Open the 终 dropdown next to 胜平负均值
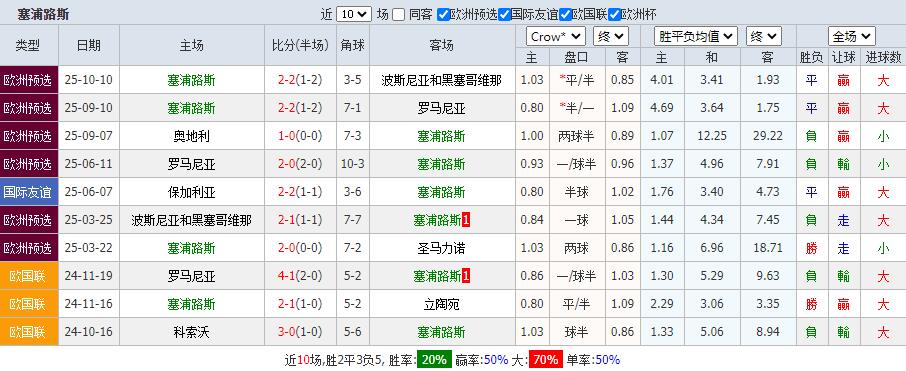This screenshot has width=906, height=371. 764,36
